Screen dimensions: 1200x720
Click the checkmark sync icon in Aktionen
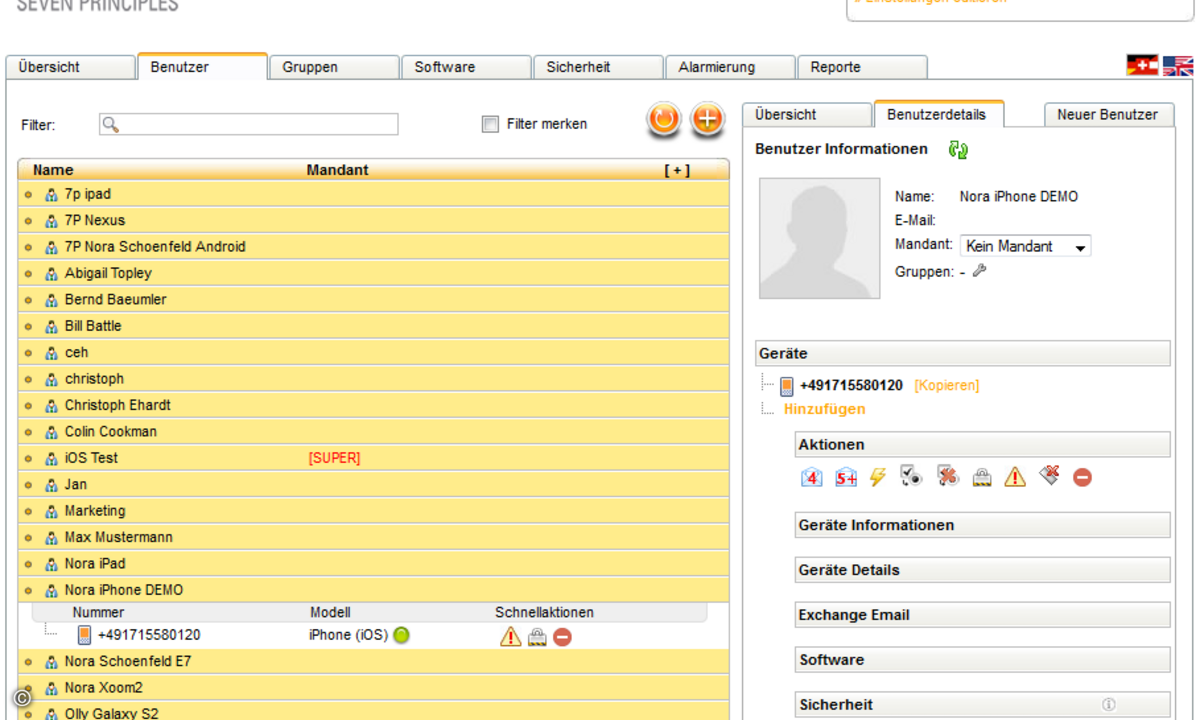(x=911, y=476)
